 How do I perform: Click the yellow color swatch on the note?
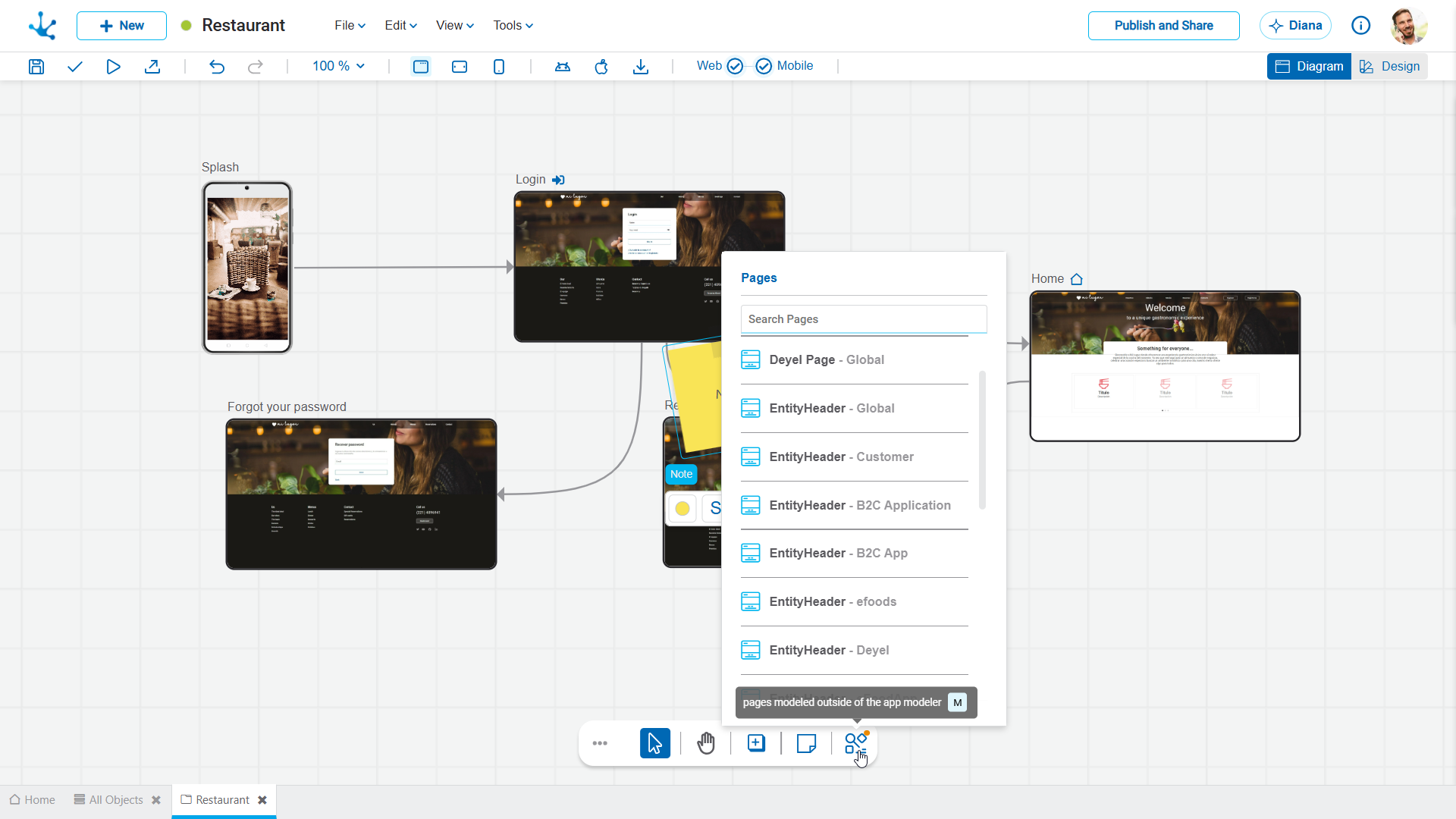pyautogui.click(x=682, y=508)
